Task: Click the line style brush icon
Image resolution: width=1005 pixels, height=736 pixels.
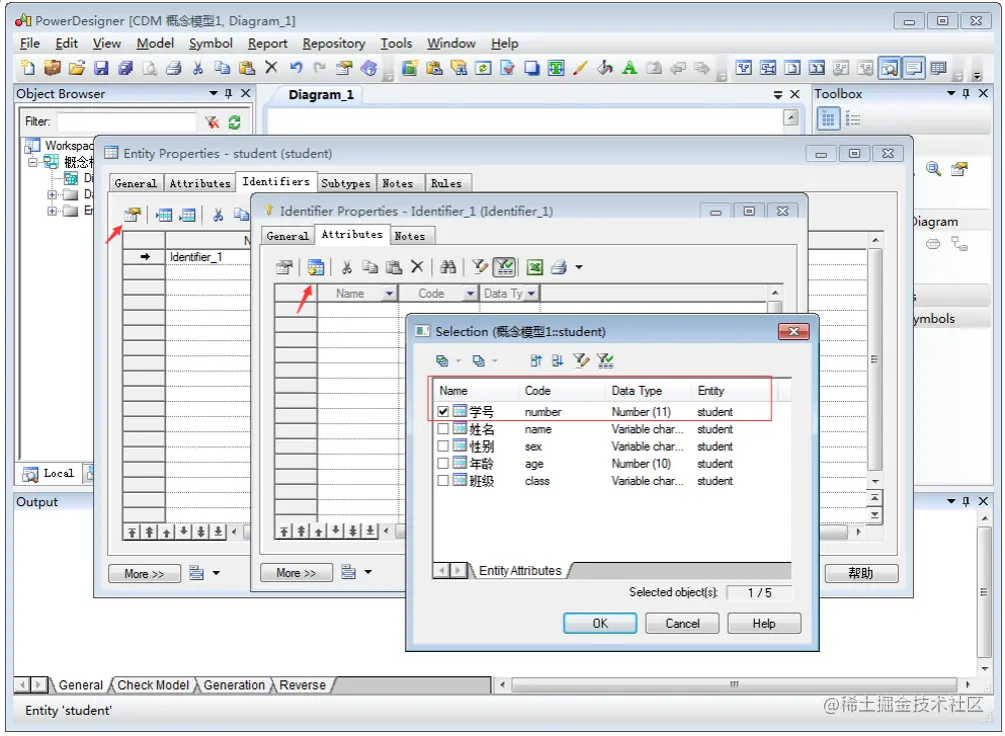Action: [x=581, y=67]
